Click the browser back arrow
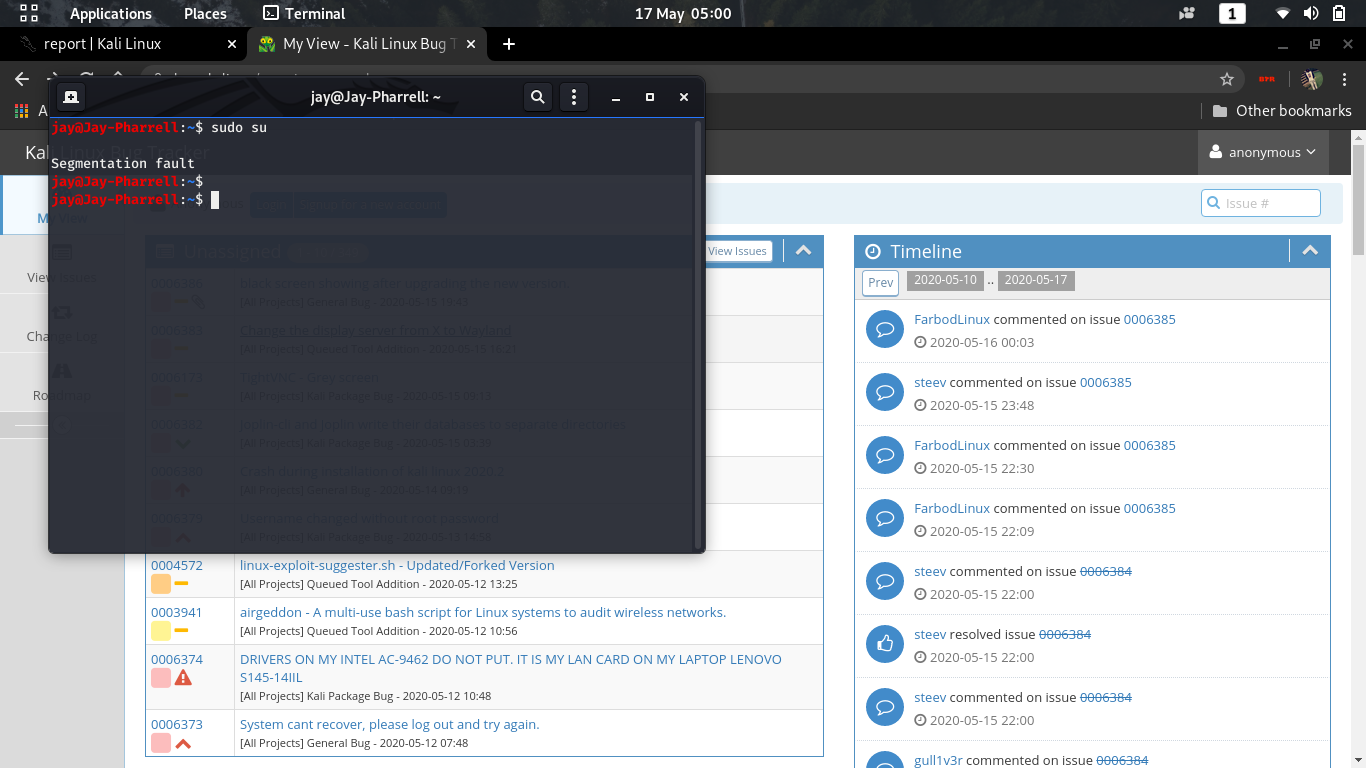Image resolution: width=1366 pixels, height=768 pixels. pos(22,79)
